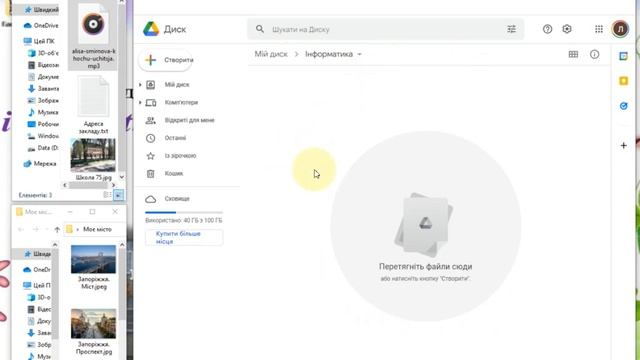Open Мережа in upper Explorer window
Viewport: 640px width, 360px height.
coord(40,164)
